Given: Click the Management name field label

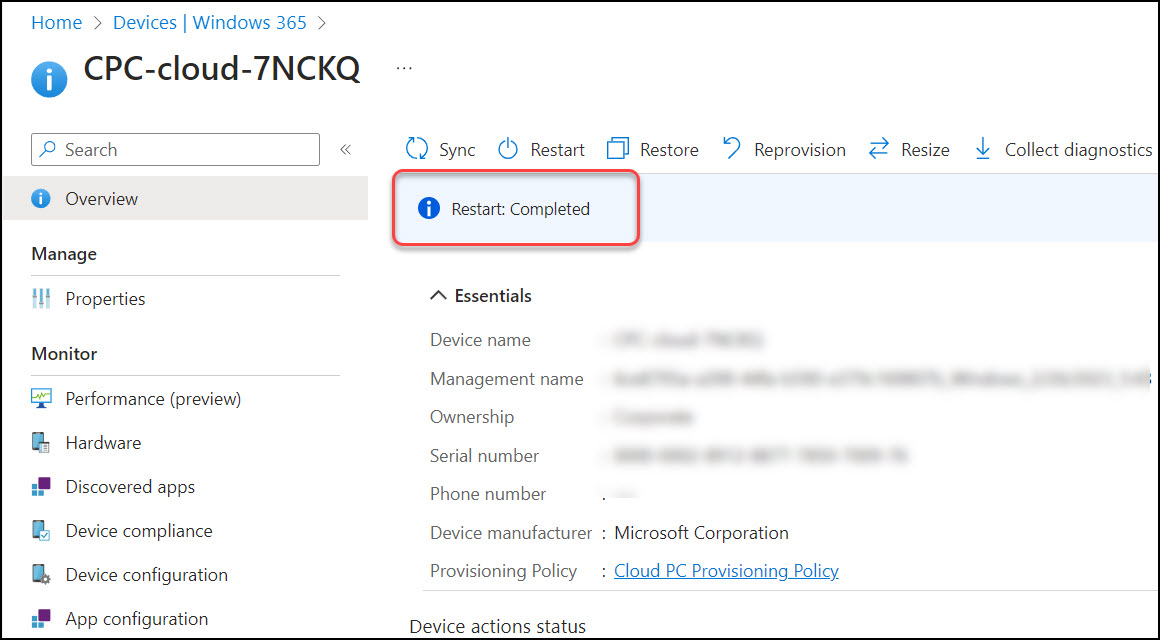Looking at the screenshot, I should pyautogui.click(x=507, y=379).
